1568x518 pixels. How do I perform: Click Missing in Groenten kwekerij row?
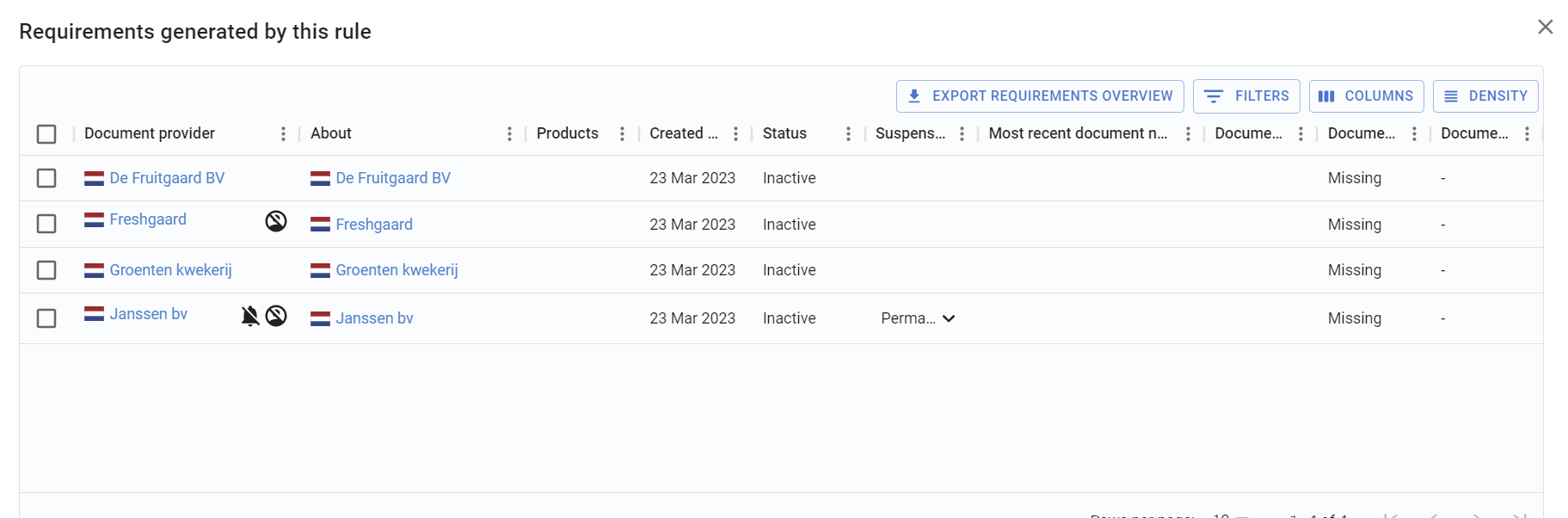tap(1355, 270)
